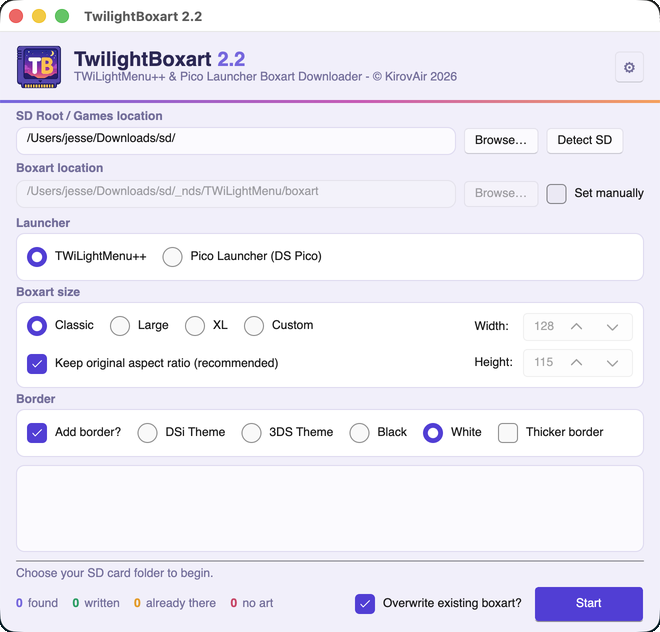Click the Height value field showing 115

[x=544, y=363]
